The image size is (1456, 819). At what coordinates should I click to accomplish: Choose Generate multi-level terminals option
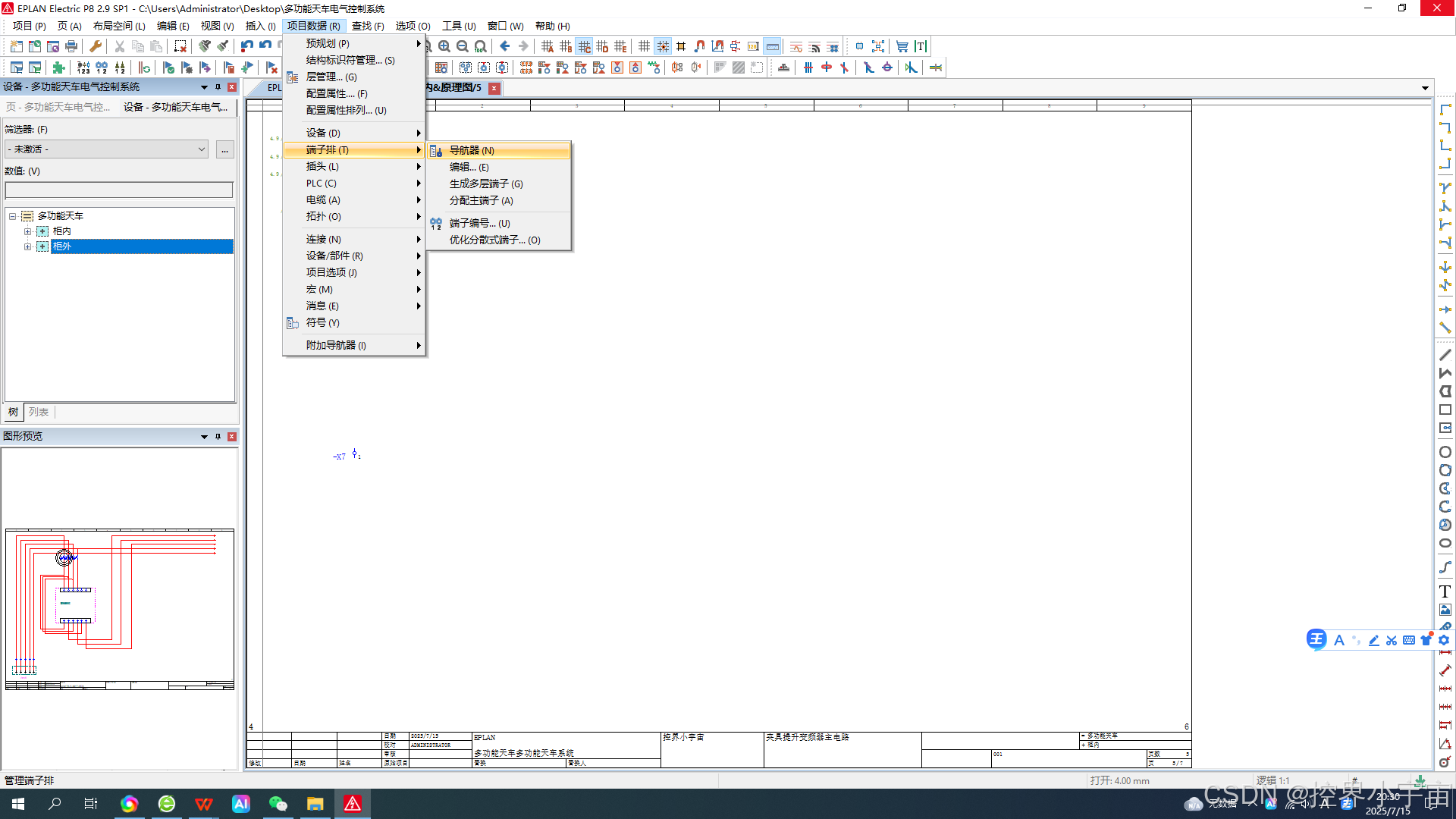click(x=499, y=184)
